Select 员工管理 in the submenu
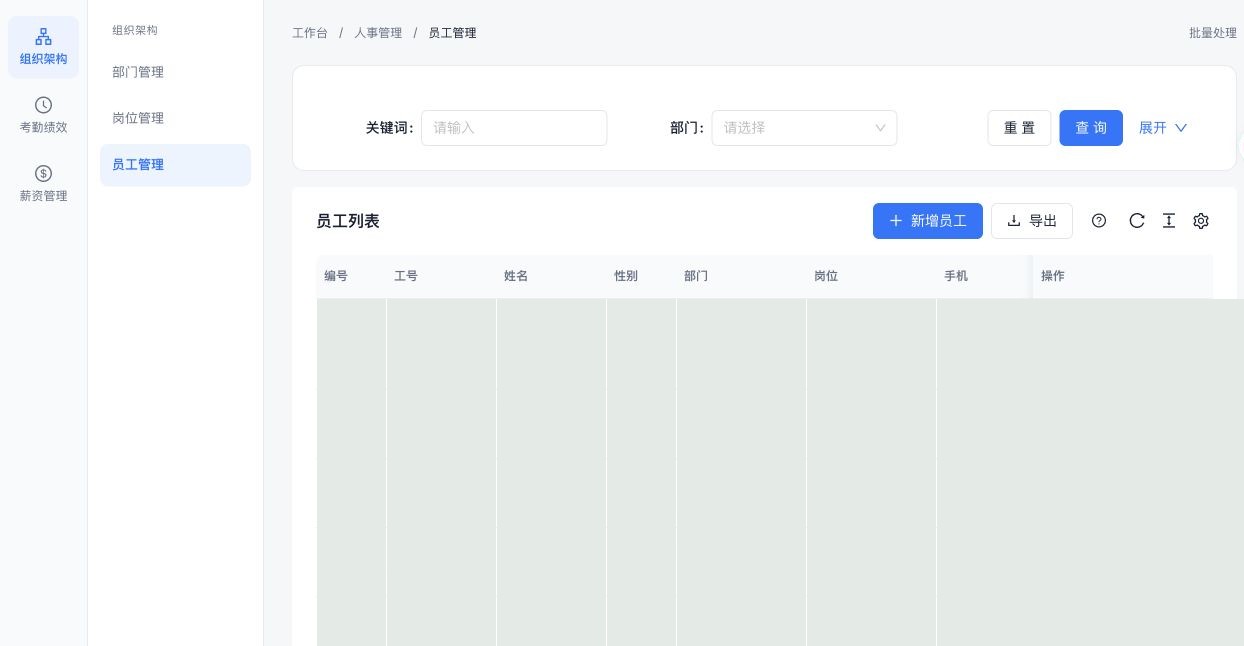Viewport: 1244px width, 646px height. click(175, 165)
